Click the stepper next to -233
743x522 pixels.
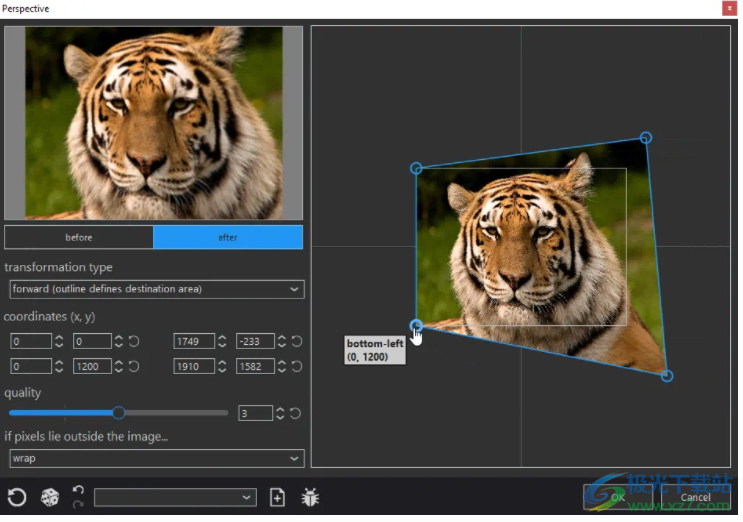point(282,341)
